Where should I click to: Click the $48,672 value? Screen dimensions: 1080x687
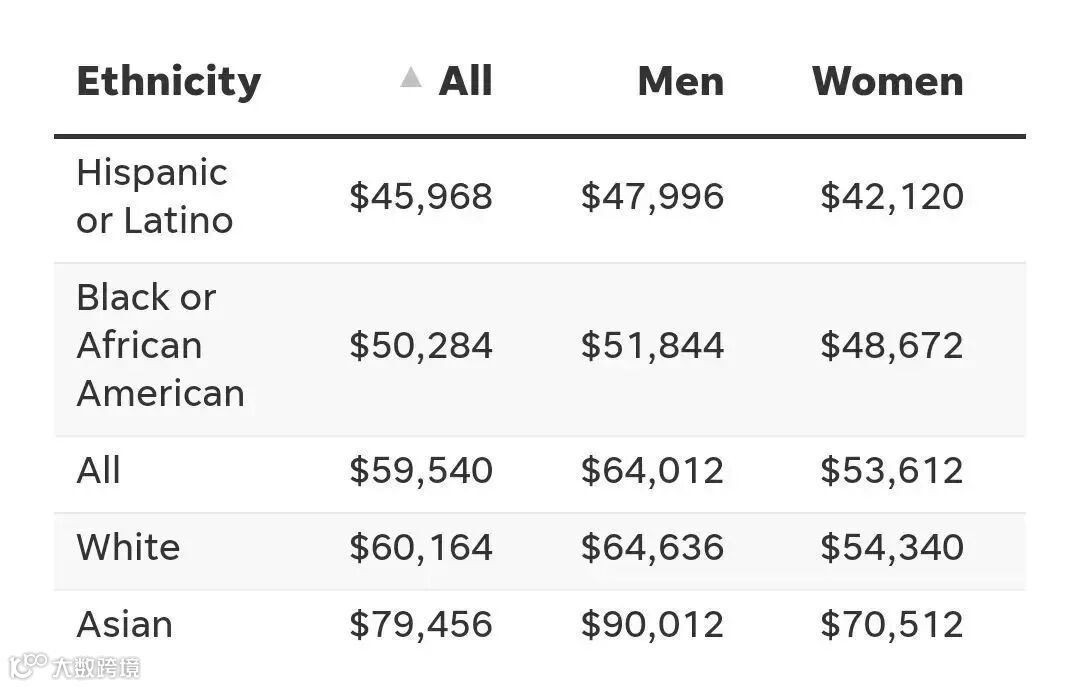pos(891,345)
